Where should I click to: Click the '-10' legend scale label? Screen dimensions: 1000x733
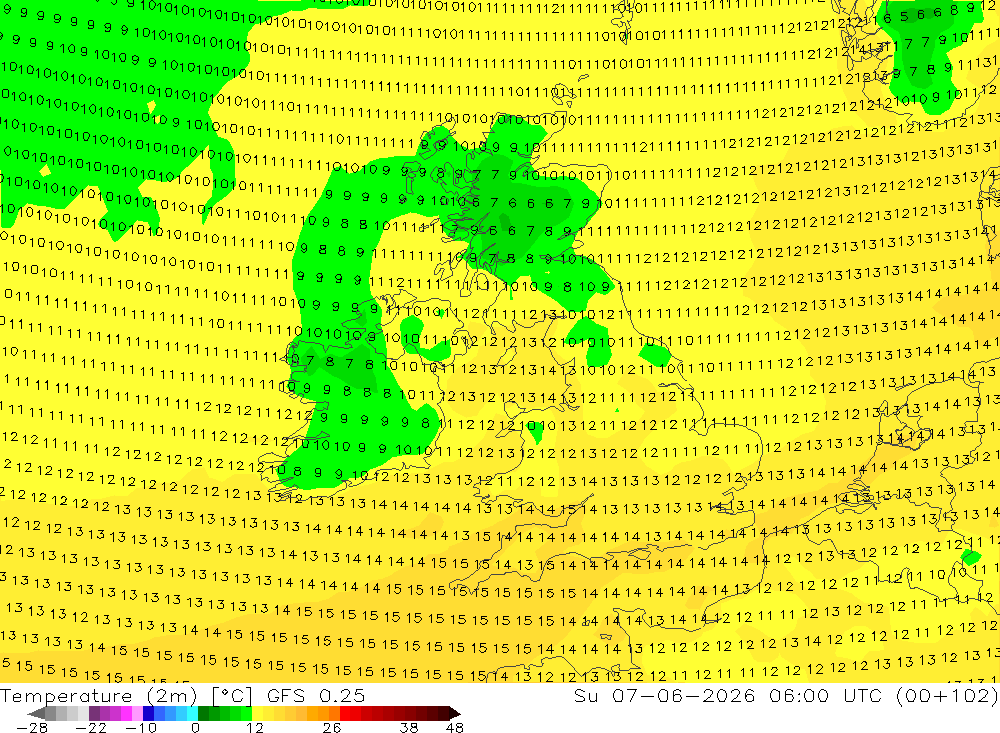pos(141,727)
